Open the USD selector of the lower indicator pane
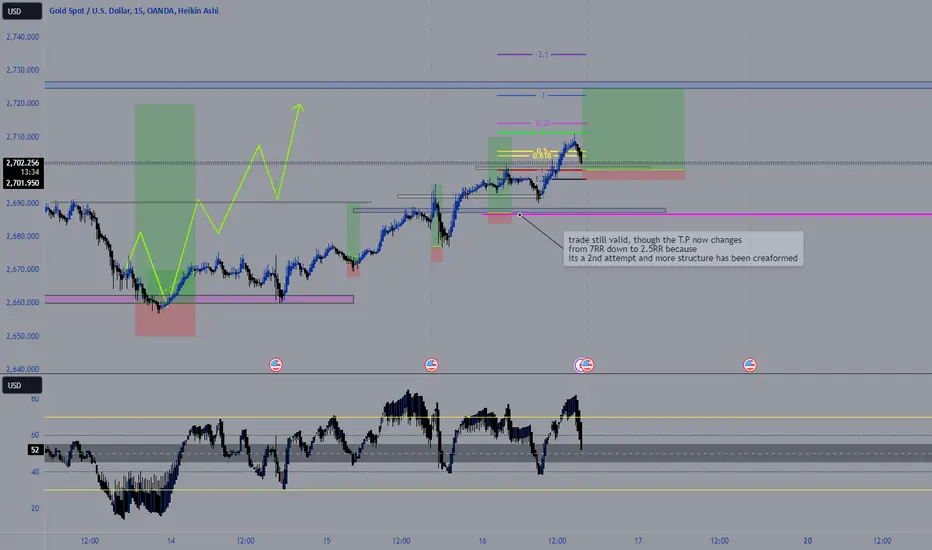 21,385
